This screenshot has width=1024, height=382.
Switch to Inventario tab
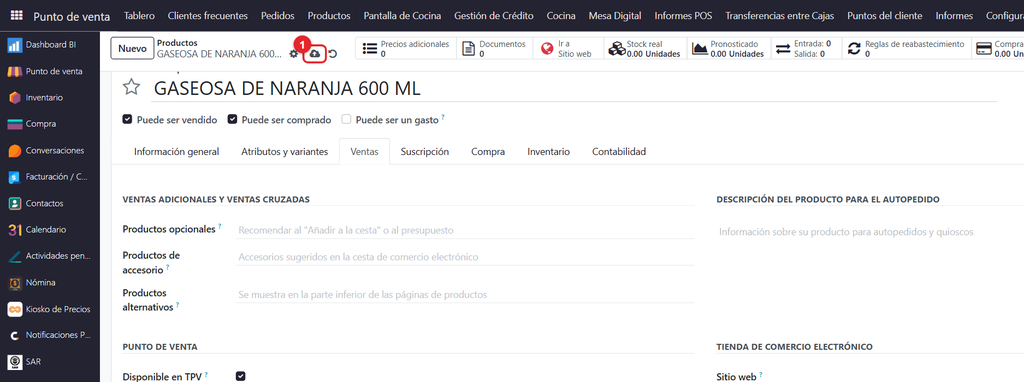[x=549, y=151]
